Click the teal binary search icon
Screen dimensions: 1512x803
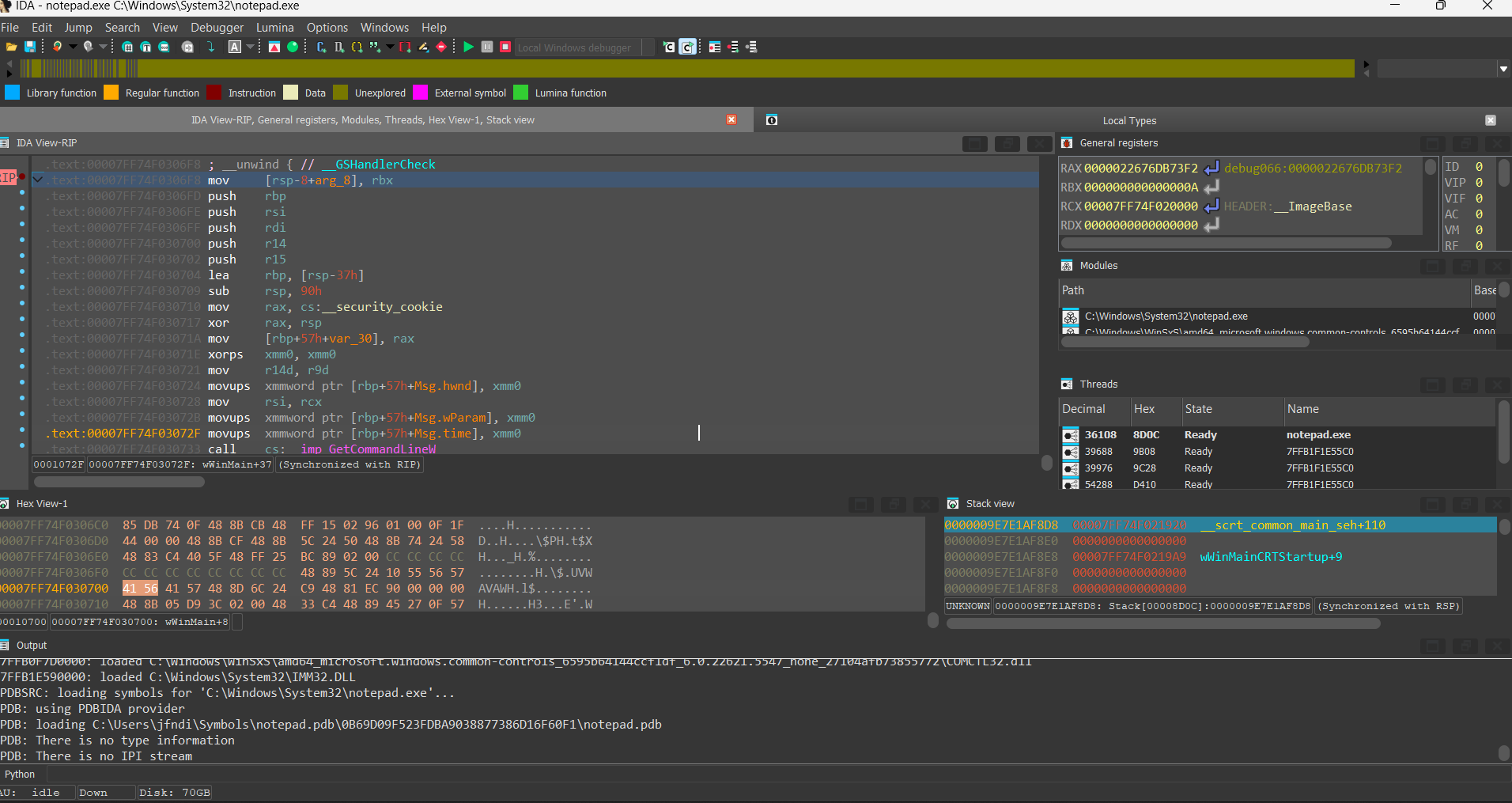(164, 47)
